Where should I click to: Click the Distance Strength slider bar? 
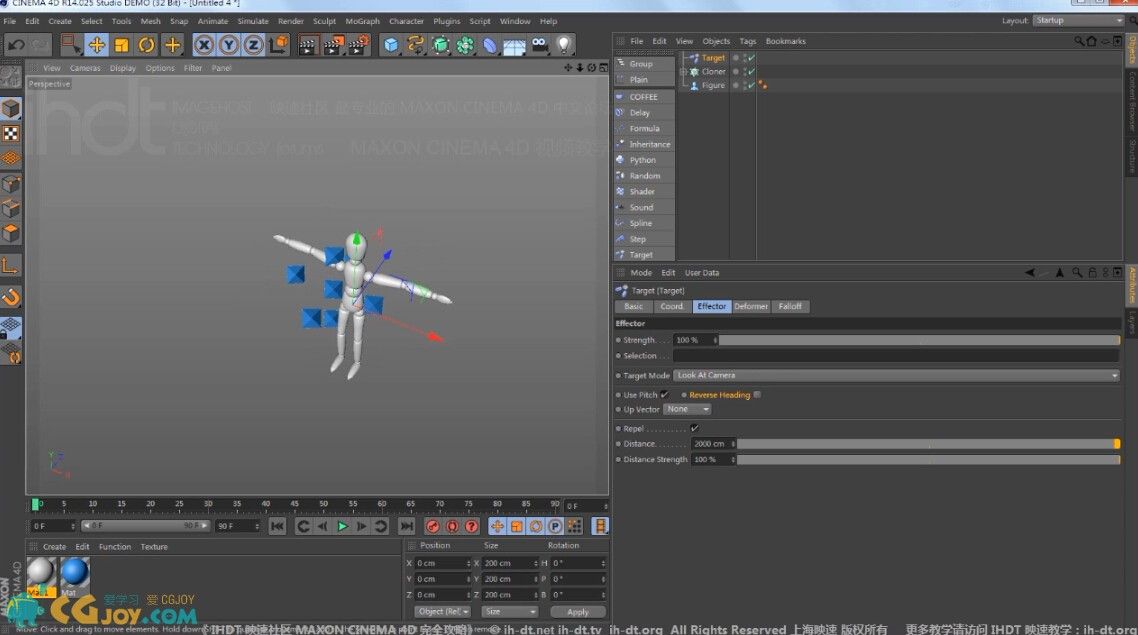tap(929, 459)
